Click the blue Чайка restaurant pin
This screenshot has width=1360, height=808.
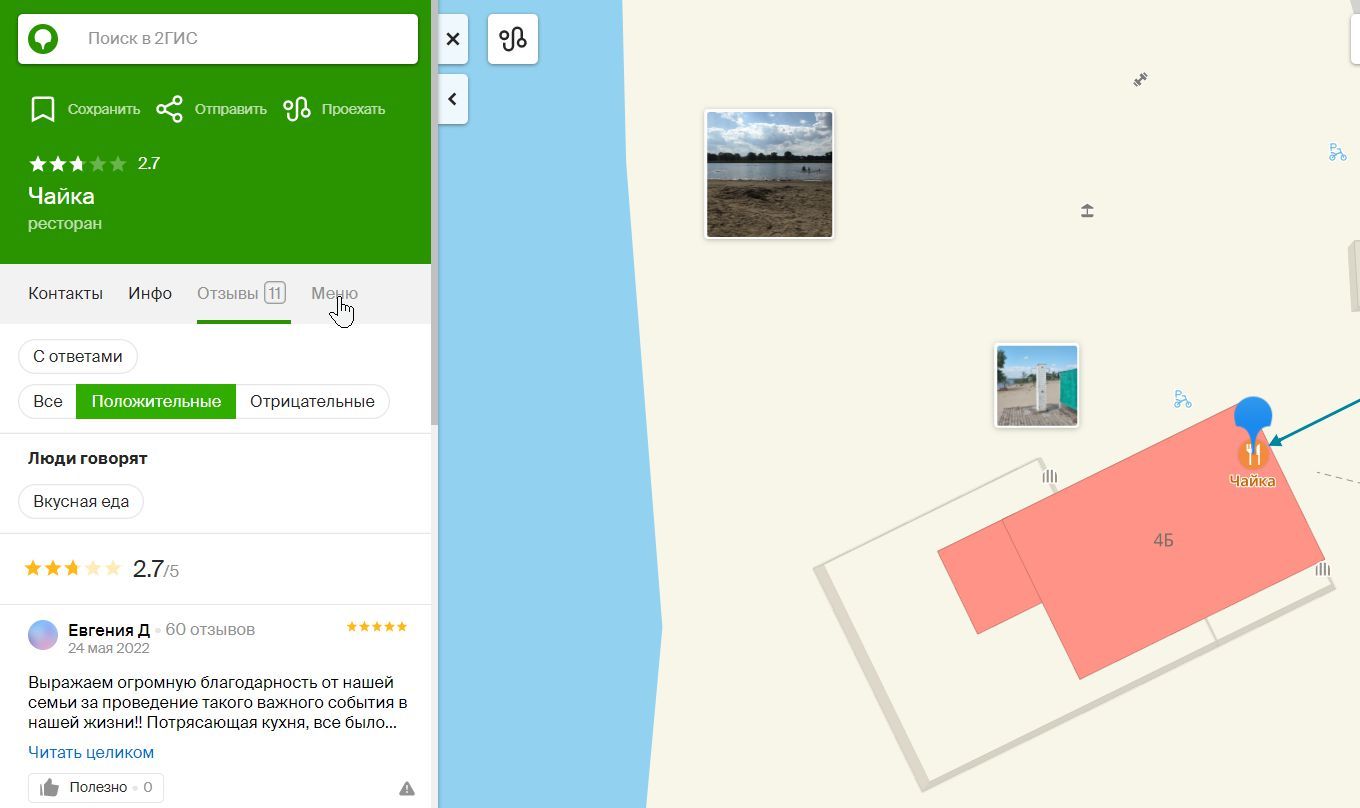[1253, 417]
